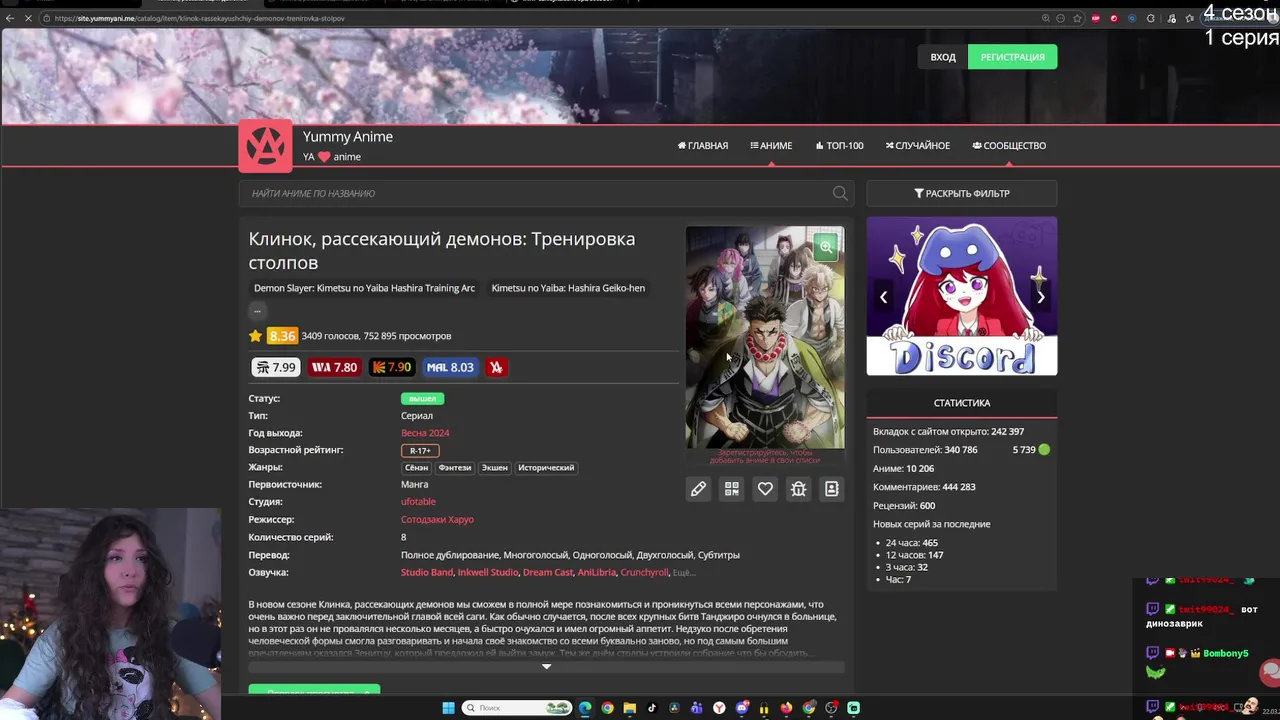Click the contact list icon under the poster
The image size is (1280, 720).
click(x=831, y=489)
